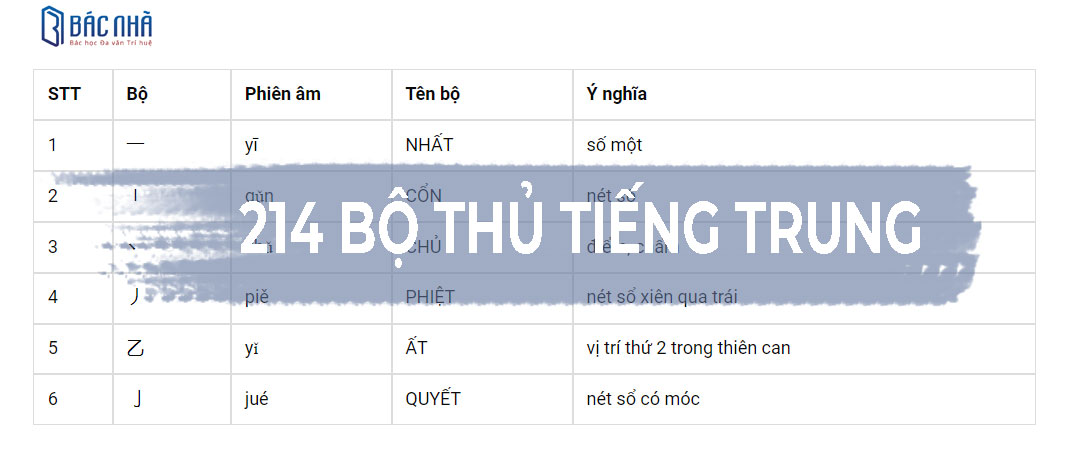Select the 乙 radical character
The width and height of the screenshot is (1083, 475).
coord(136,348)
